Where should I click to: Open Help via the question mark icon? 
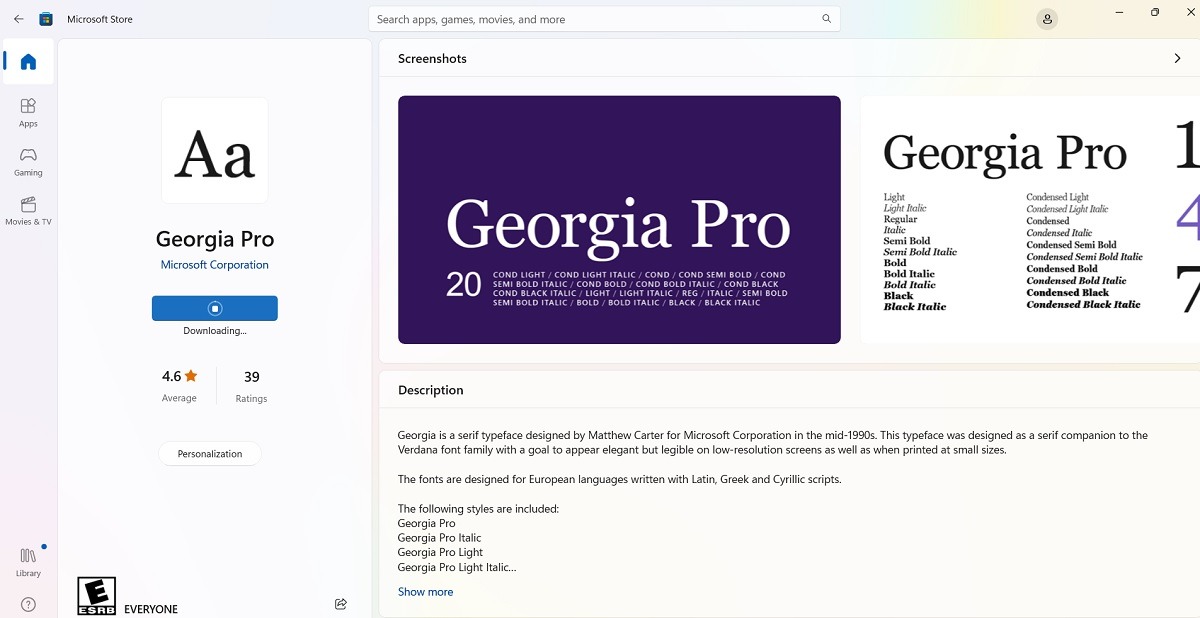click(x=27, y=604)
